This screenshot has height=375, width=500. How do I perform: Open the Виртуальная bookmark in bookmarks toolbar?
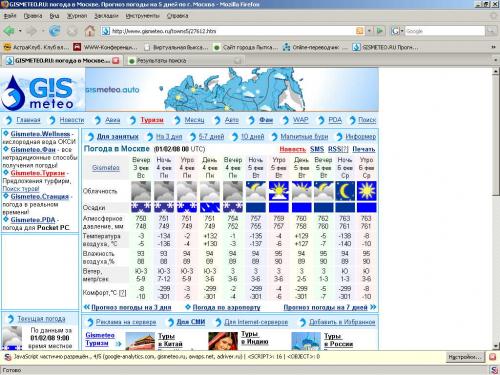coord(176,47)
